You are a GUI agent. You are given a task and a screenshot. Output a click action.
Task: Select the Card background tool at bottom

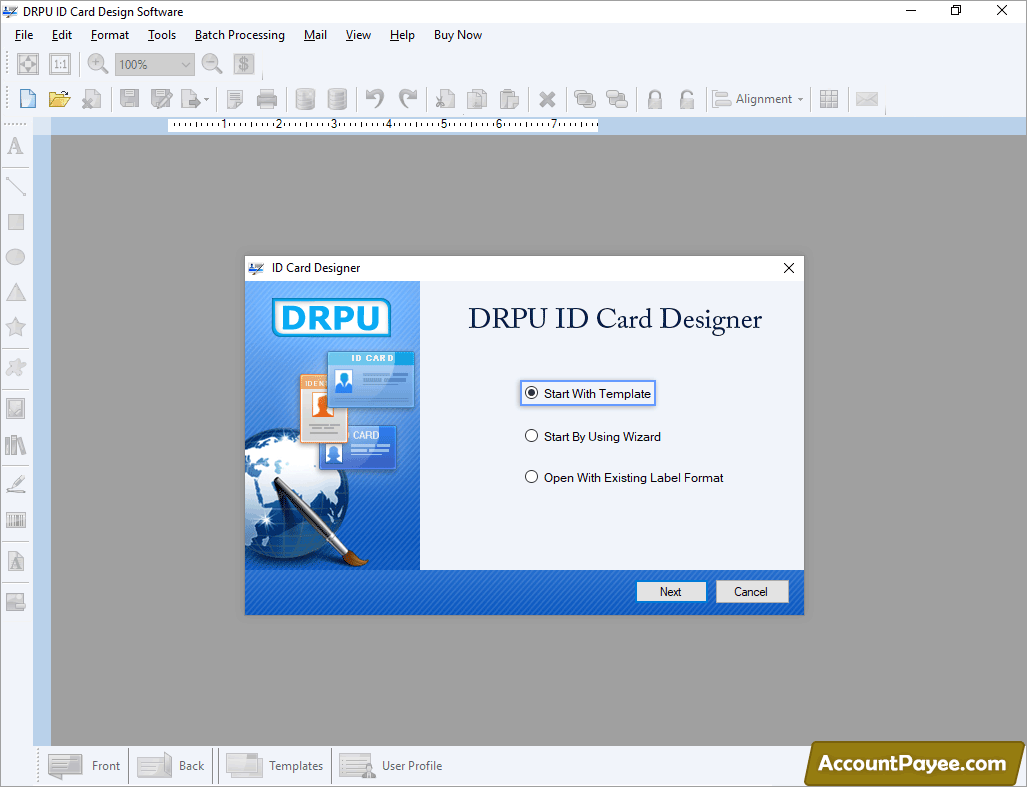click(16, 602)
